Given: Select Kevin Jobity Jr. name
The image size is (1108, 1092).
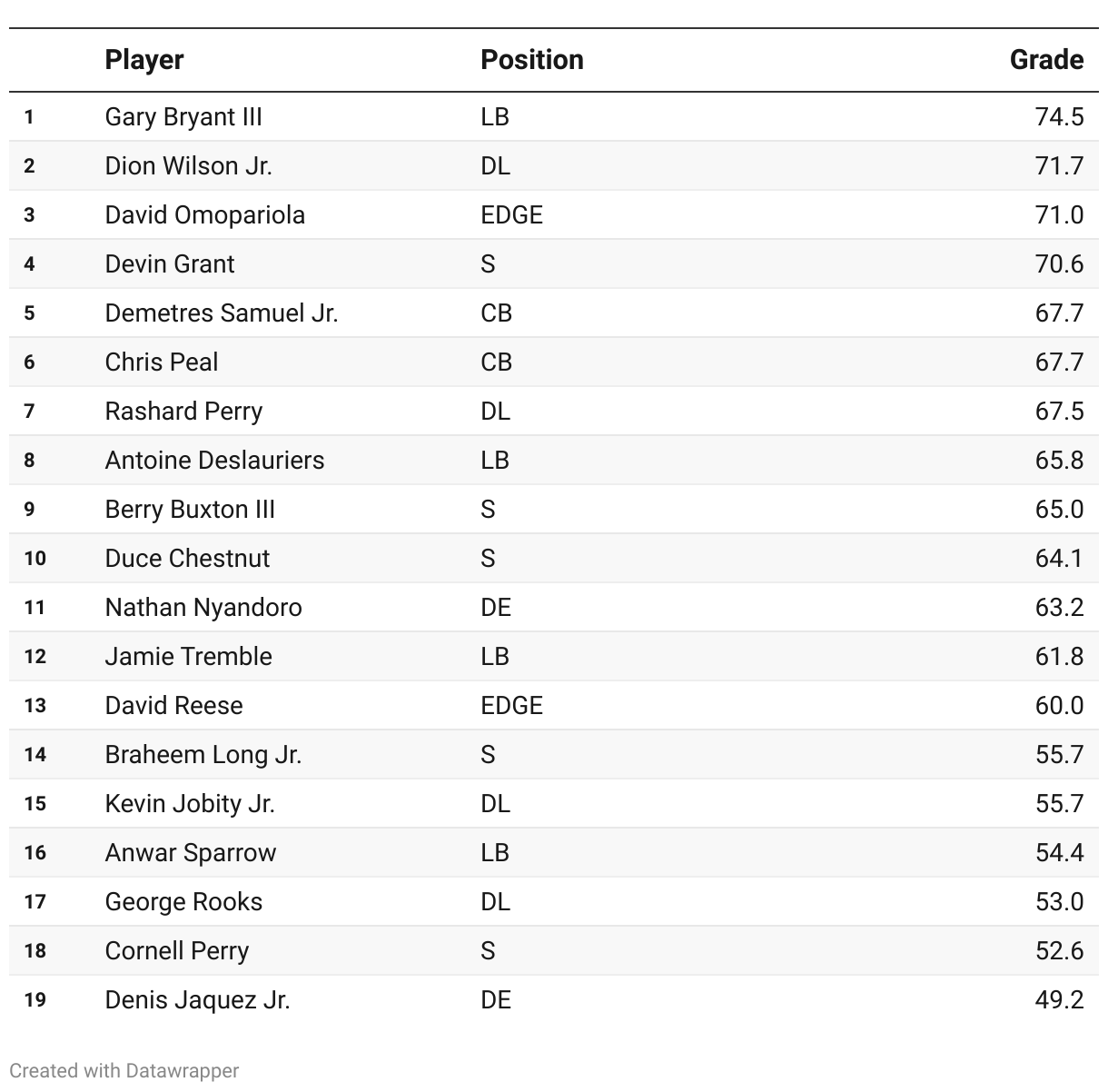Looking at the screenshot, I should click(190, 804).
